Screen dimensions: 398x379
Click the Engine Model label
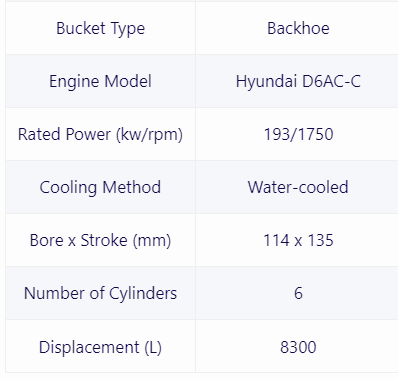tap(100, 81)
